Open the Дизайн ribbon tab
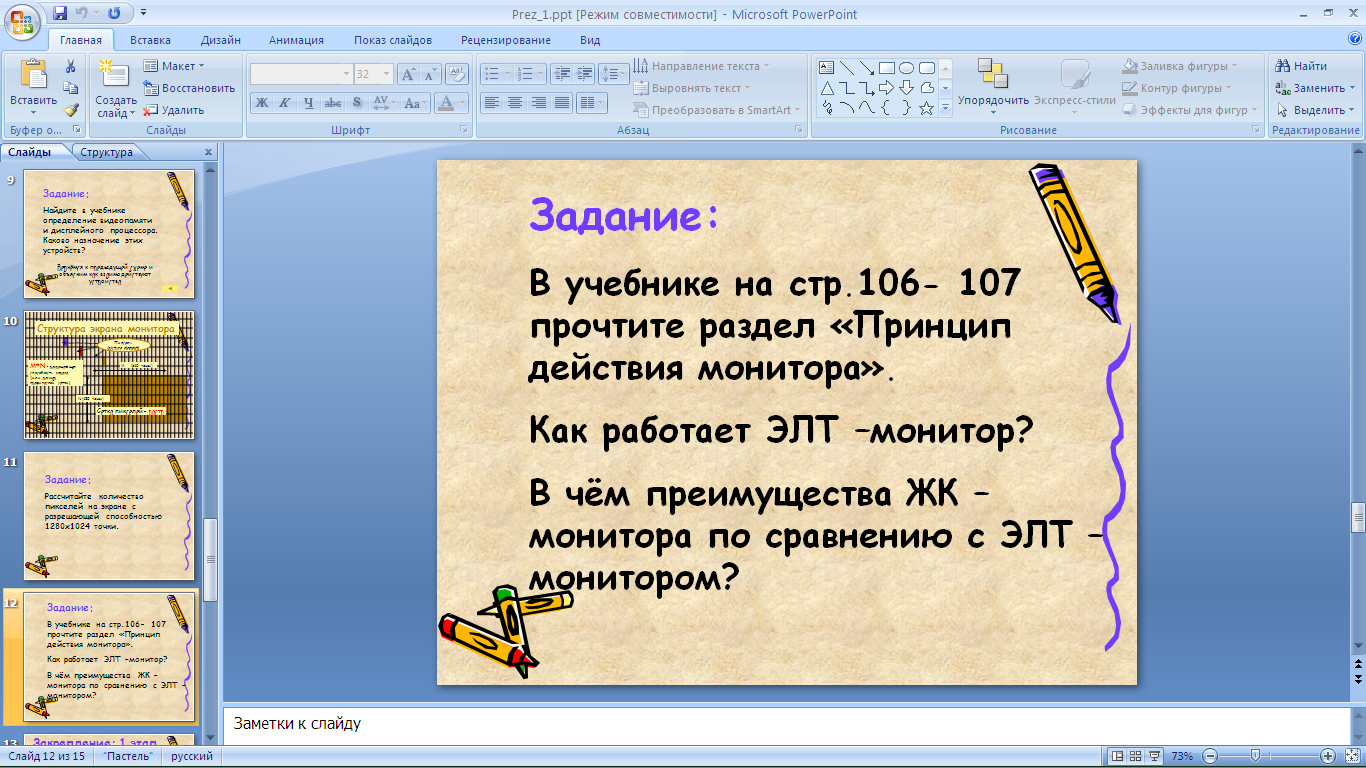 [220, 40]
